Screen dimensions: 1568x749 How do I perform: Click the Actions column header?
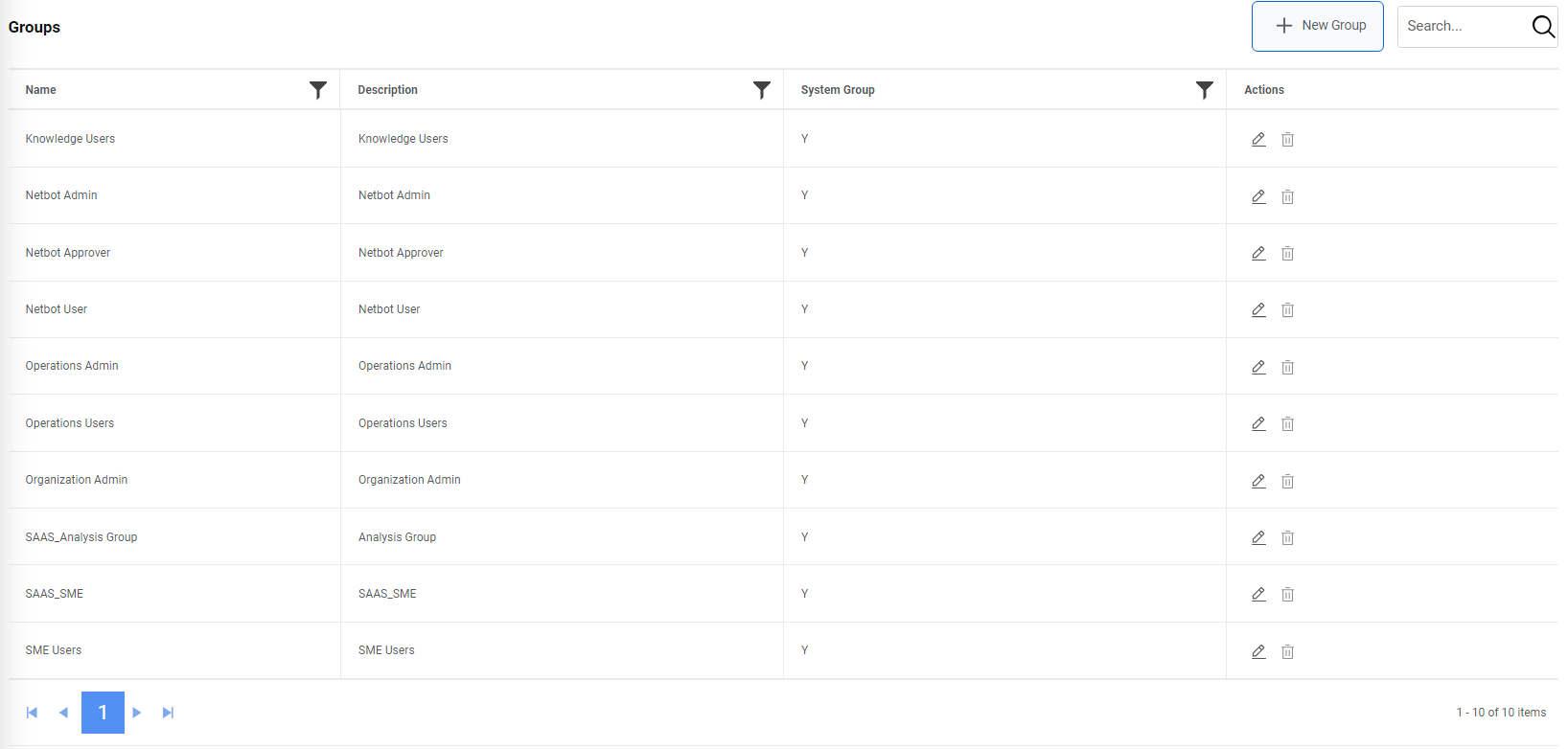click(x=1263, y=89)
